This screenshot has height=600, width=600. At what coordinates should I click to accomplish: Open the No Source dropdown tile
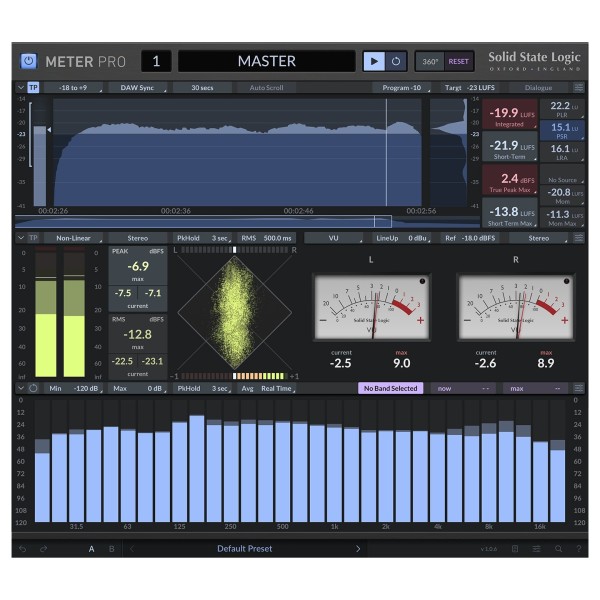click(x=562, y=175)
